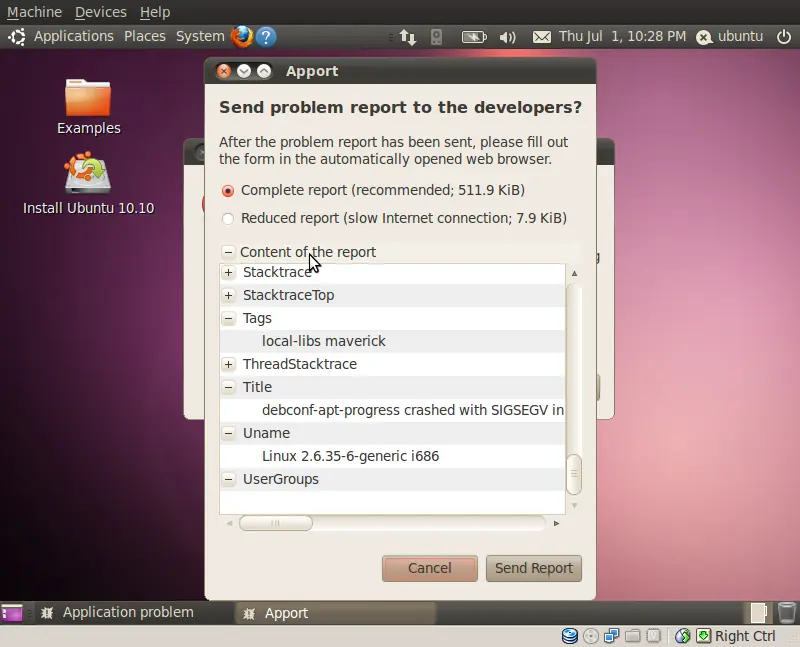This screenshot has width=800, height=647.
Task: Click the Ubuntu logo in the panel
Action: click(17, 37)
